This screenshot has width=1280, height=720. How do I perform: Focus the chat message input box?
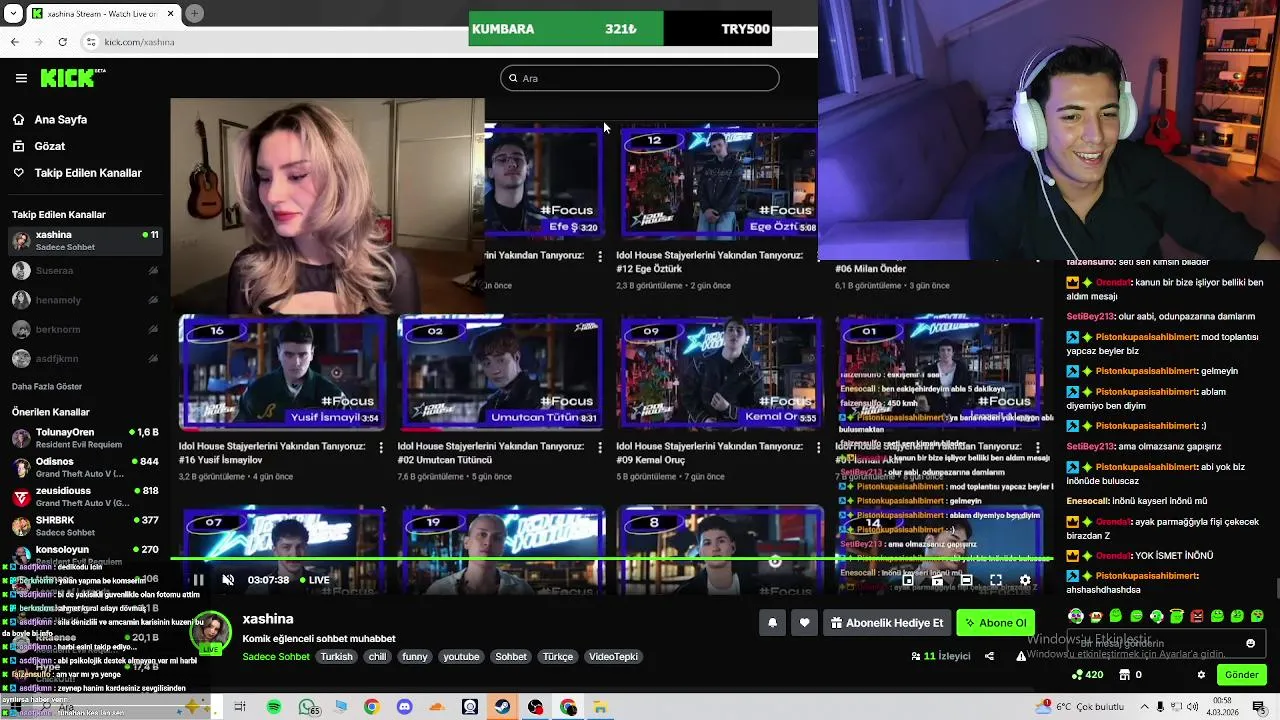pos(1165,643)
